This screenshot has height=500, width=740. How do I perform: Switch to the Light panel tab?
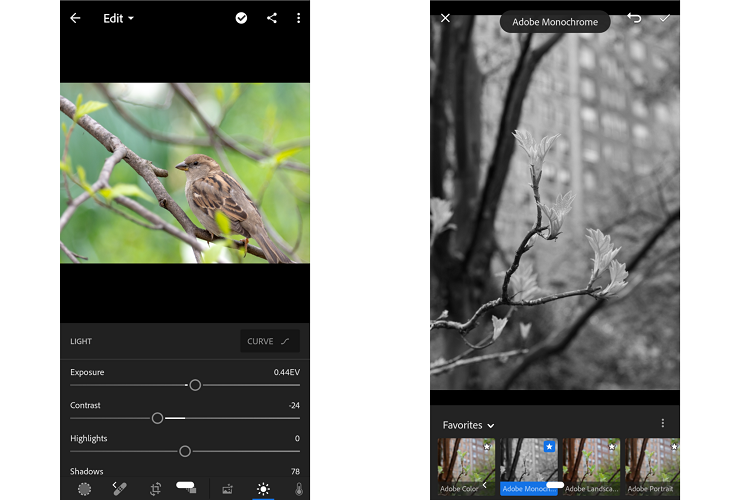pyautogui.click(x=262, y=489)
